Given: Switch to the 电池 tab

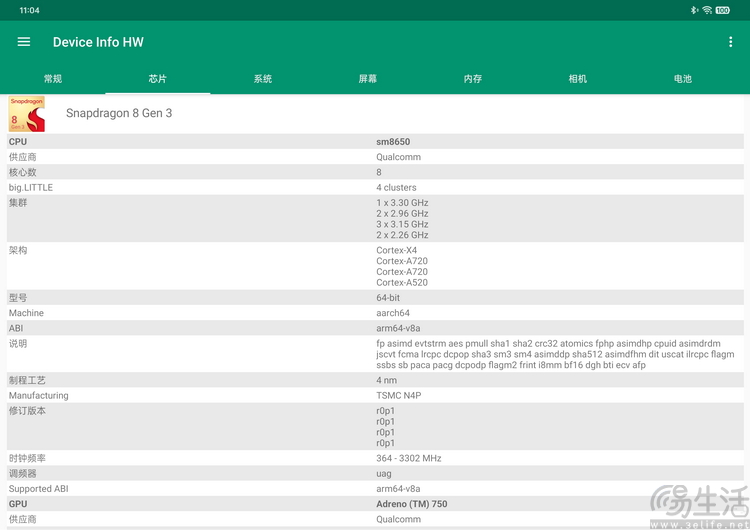Looking at the screenshot, I should tap(683, 79).
